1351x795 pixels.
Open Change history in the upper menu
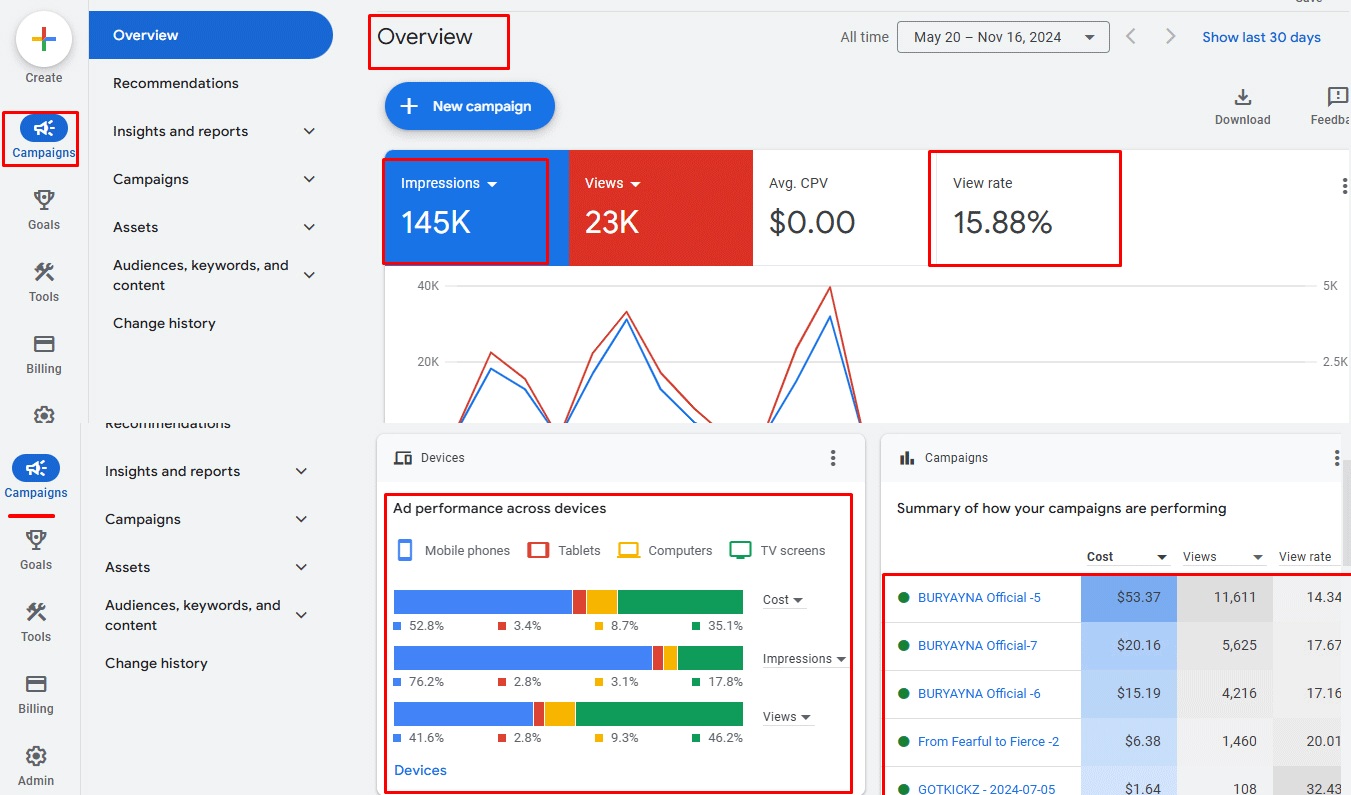click(x=164, y=323)
